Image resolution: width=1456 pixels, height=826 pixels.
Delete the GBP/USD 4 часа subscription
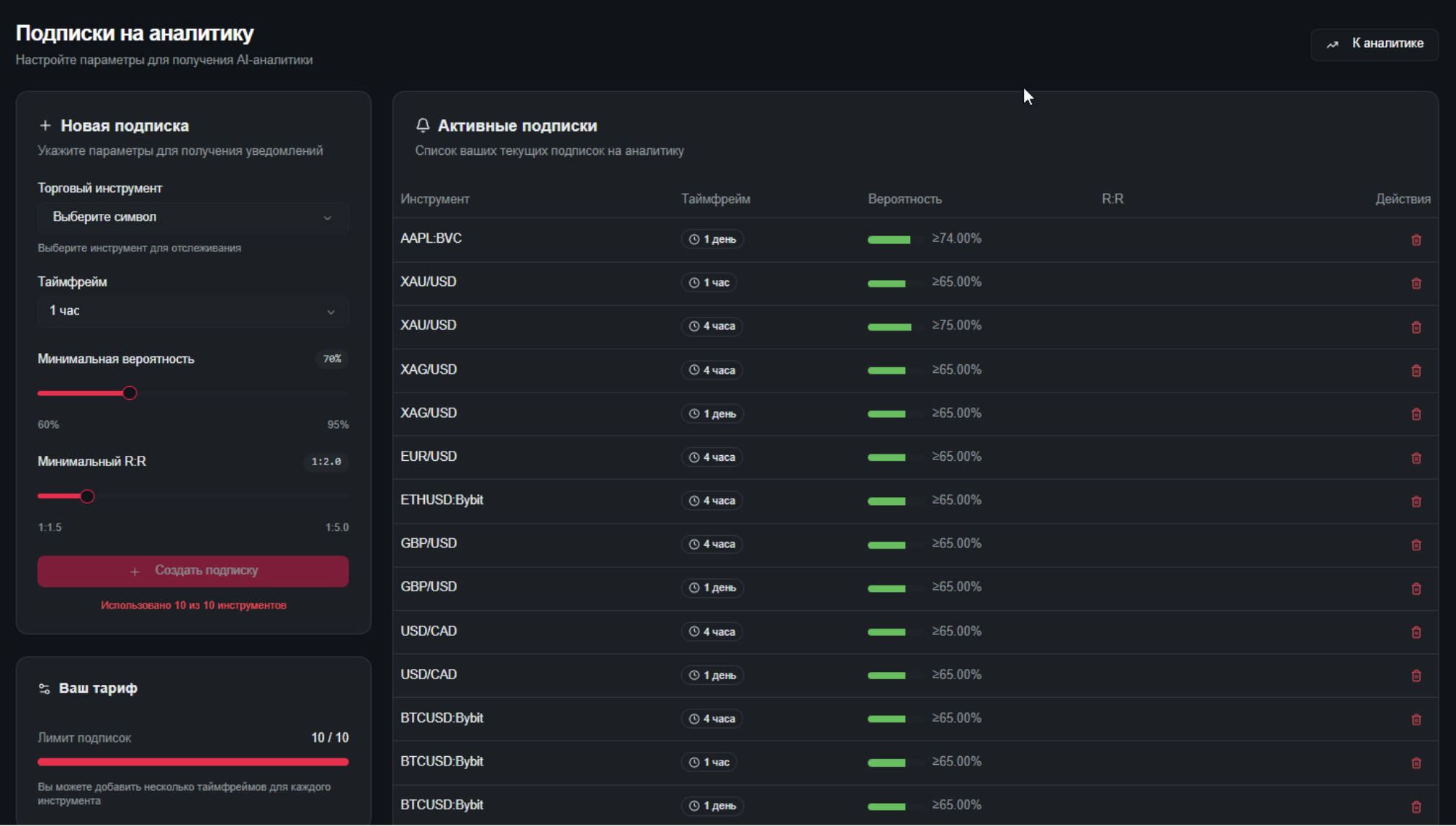point(1416,545)
